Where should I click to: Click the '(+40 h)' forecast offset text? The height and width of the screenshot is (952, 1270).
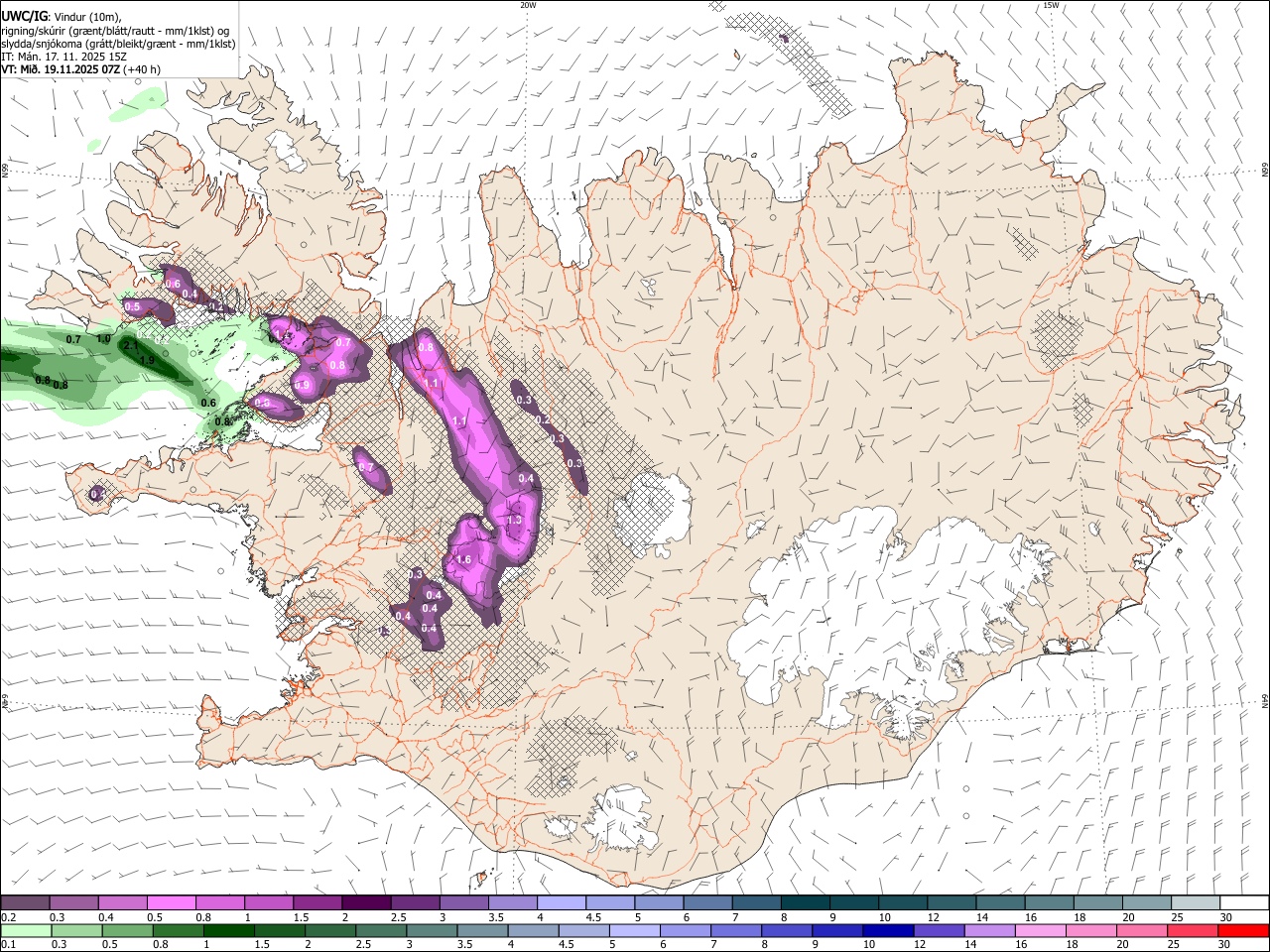click(x=141, y=69)
